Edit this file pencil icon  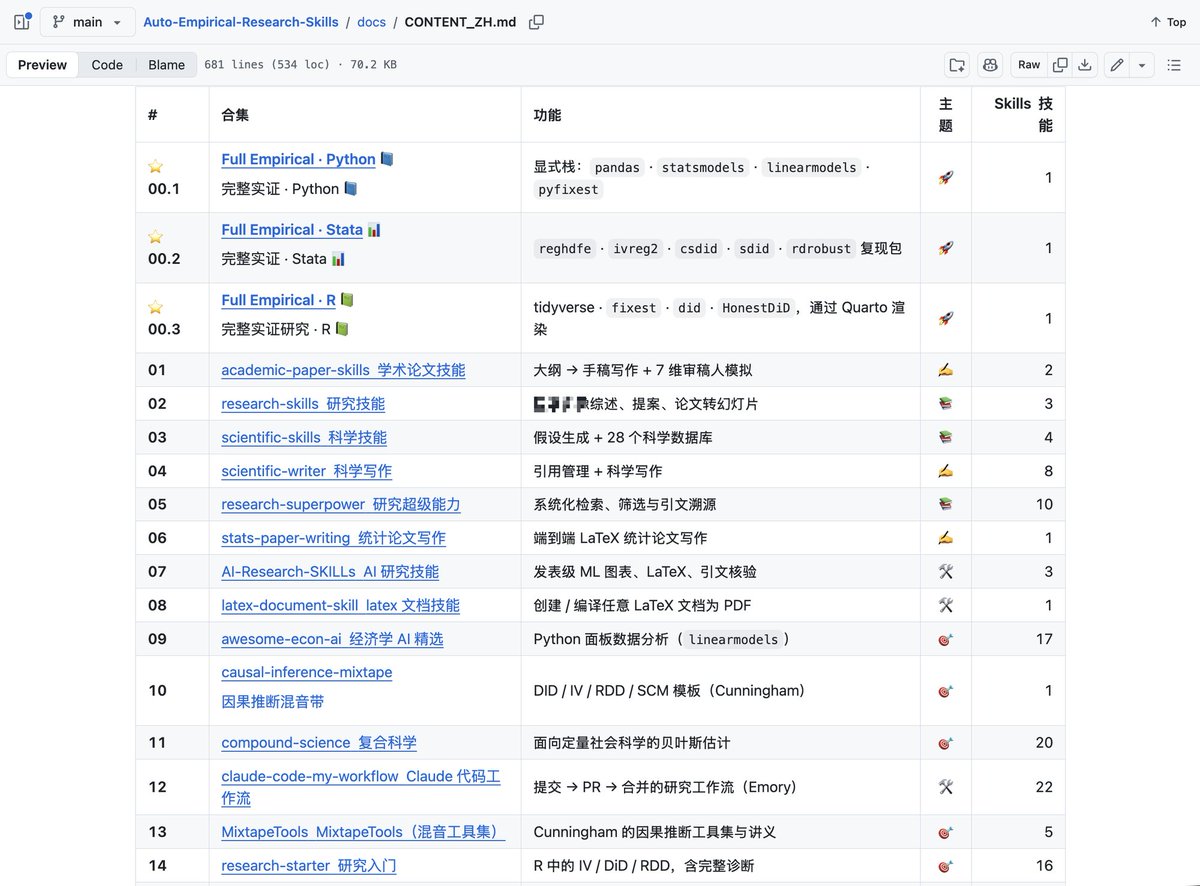pos(1117,65)
